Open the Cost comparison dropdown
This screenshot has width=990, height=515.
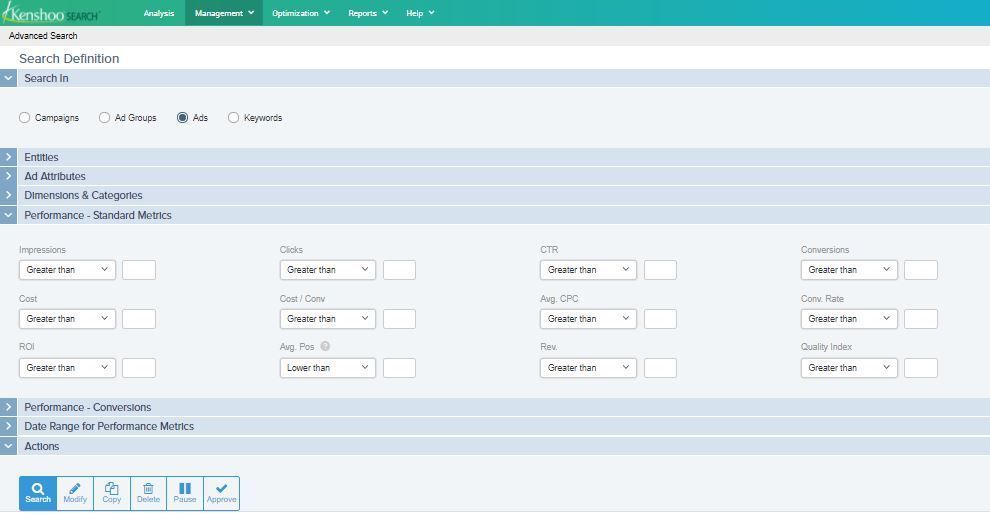click(x=68, y=319)
